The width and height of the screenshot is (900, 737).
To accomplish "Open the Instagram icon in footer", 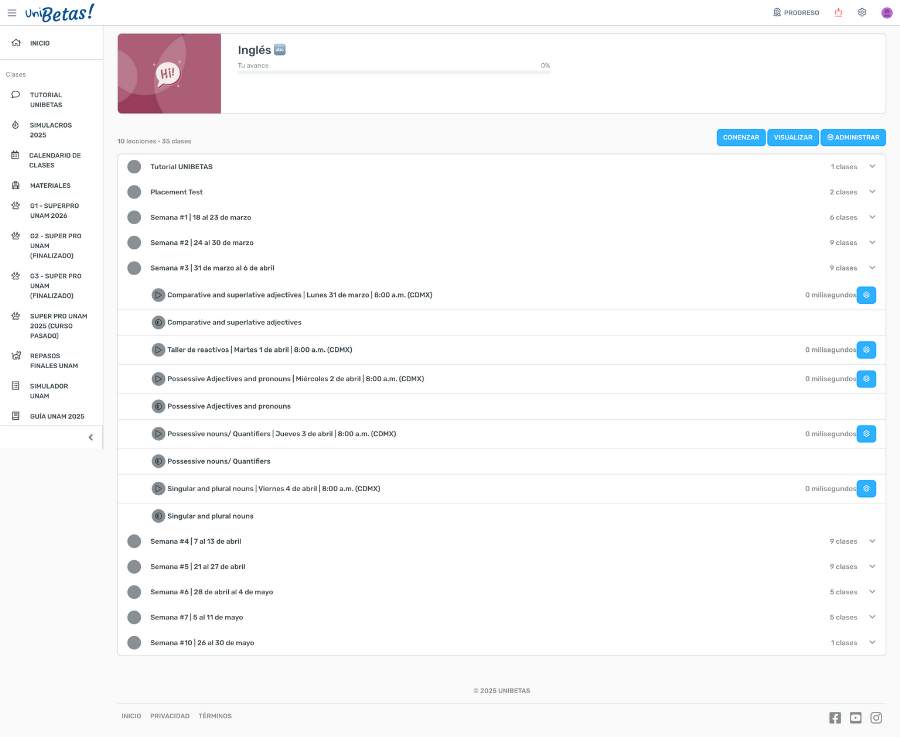I will point(876,718).
